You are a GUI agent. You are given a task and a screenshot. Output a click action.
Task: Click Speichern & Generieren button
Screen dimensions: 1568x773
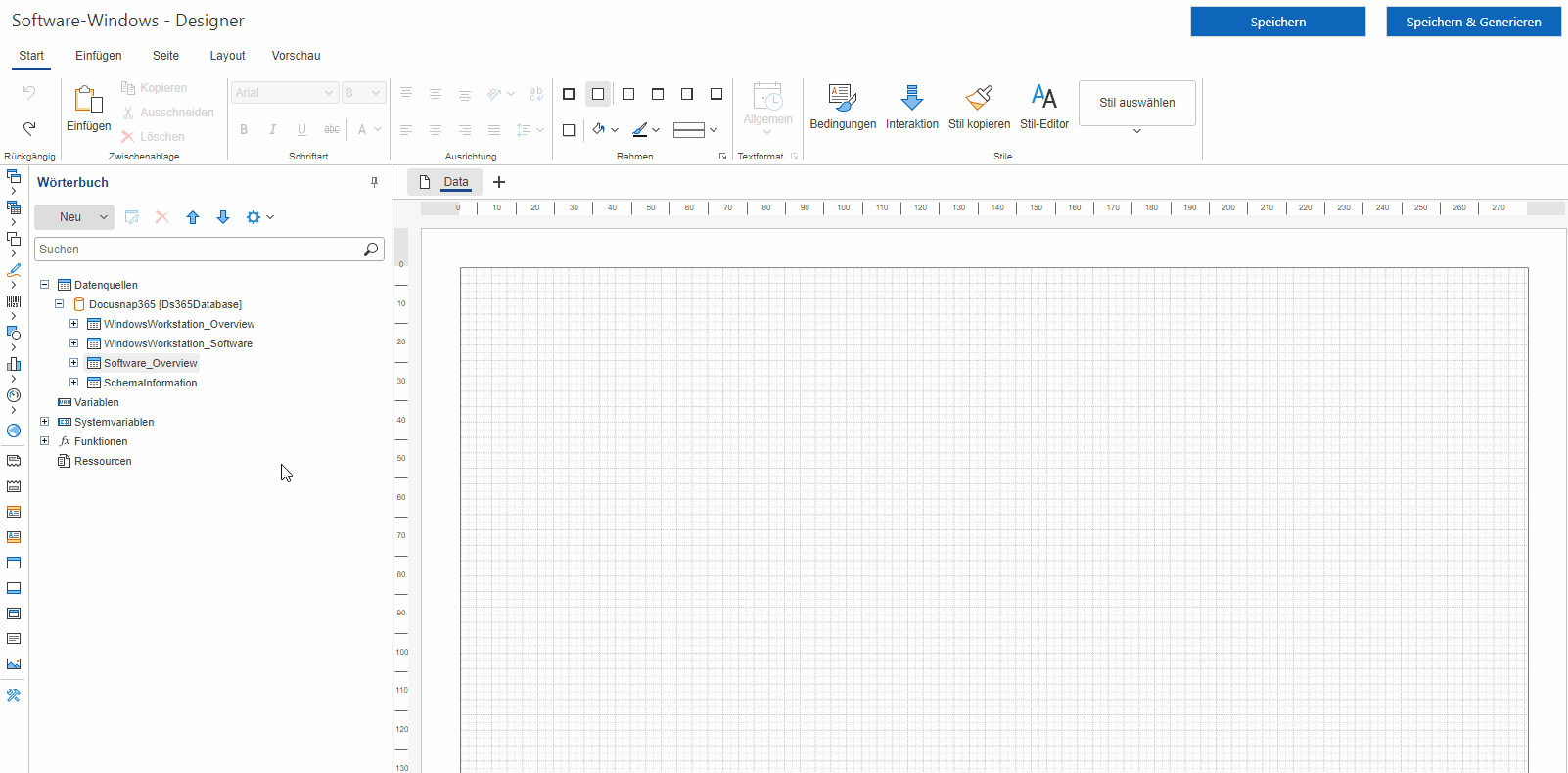point(1473,22)
